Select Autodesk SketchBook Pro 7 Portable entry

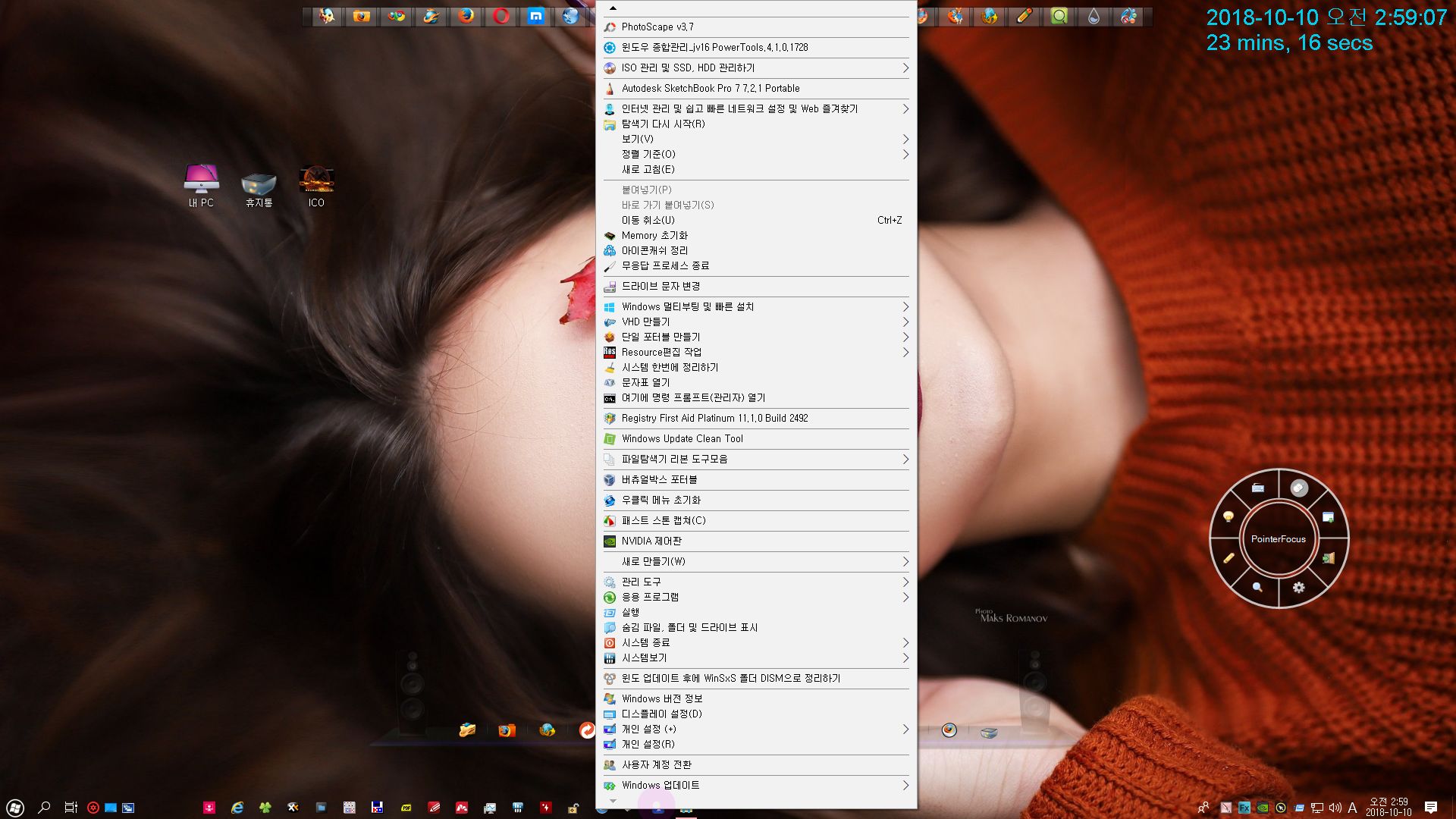[756, 88]
